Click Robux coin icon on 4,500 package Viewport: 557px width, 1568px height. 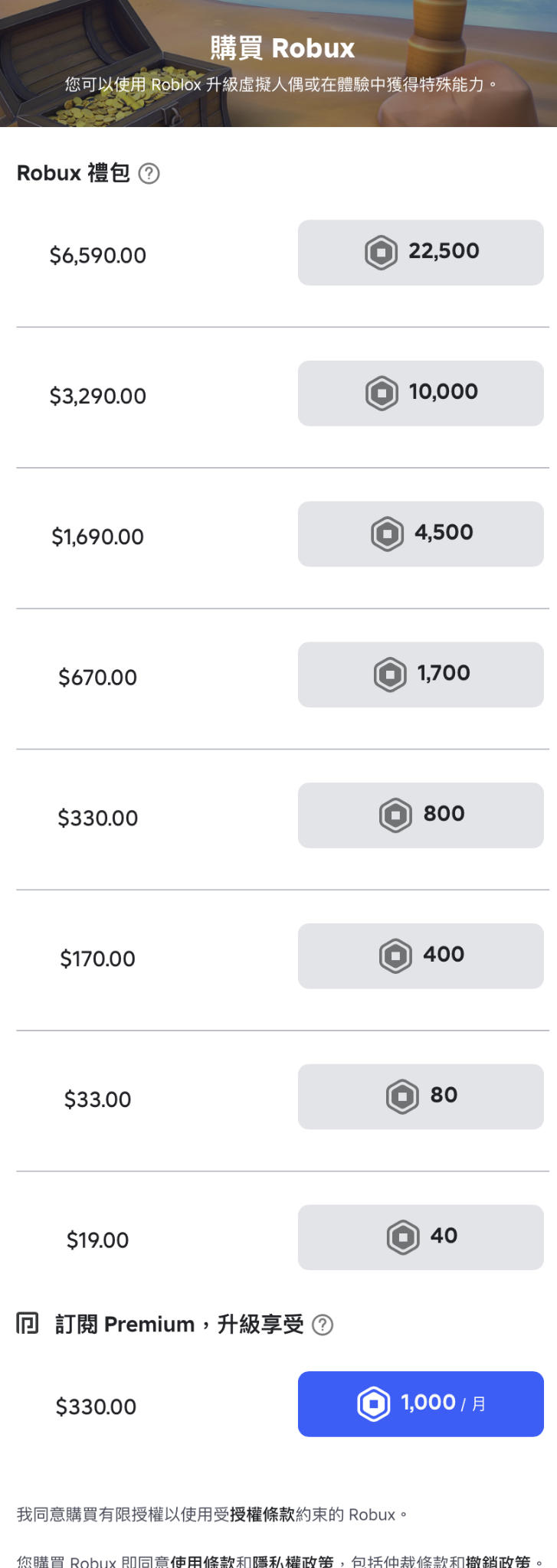[387, 534]
